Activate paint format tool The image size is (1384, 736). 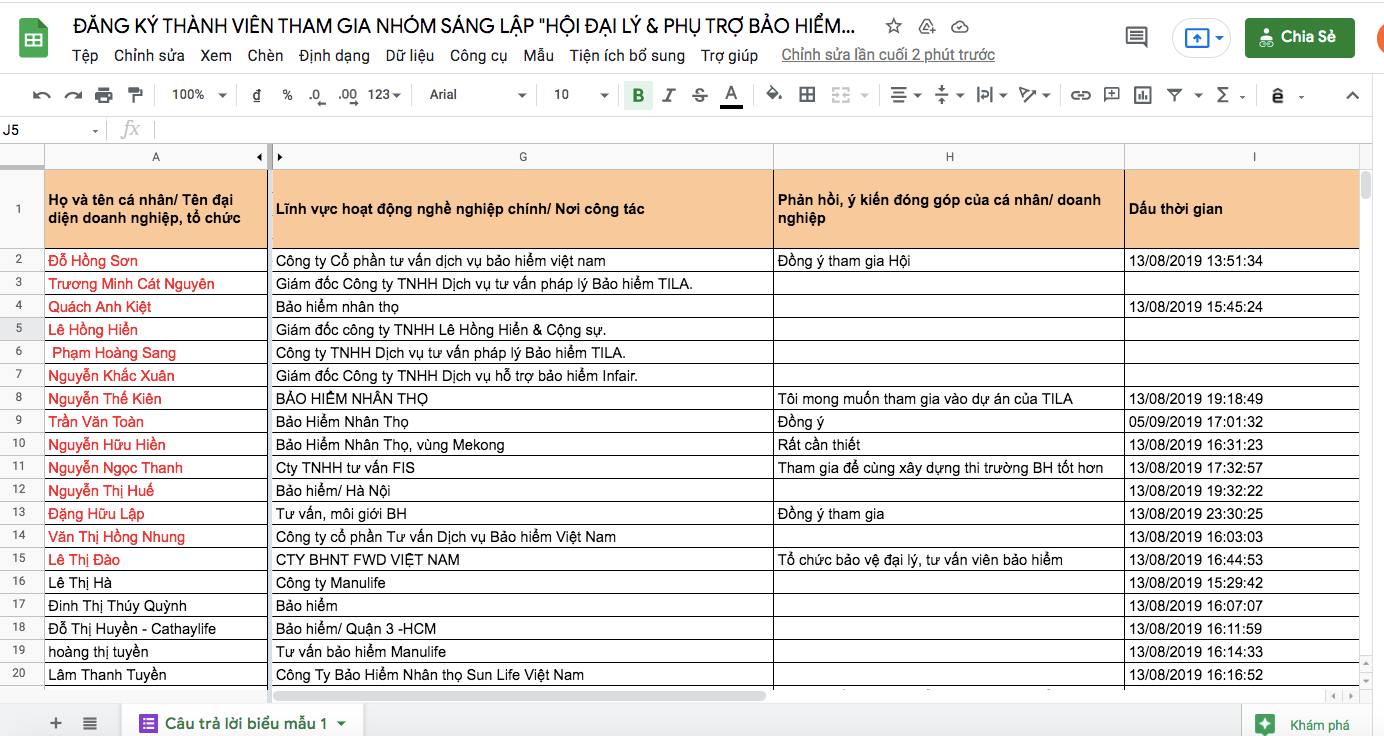(x=135, y=95)
